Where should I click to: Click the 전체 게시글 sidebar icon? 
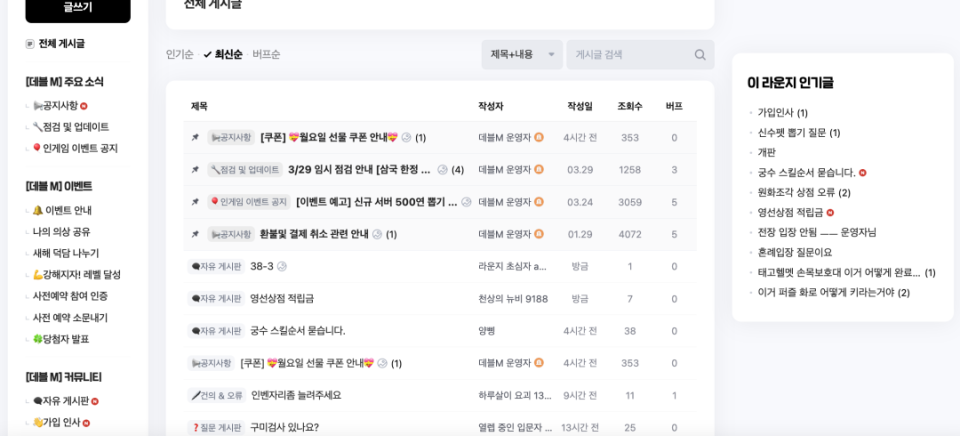[x=29, y=44]
